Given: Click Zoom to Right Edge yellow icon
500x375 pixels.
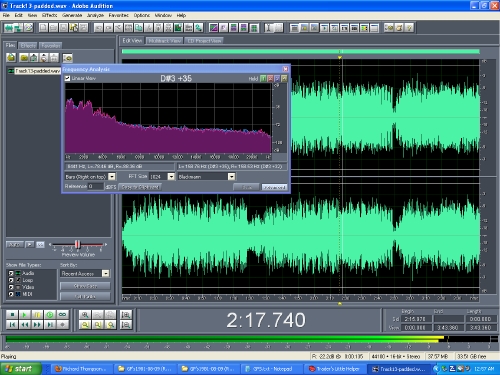Looking at the screenshot, I should 110,325.
